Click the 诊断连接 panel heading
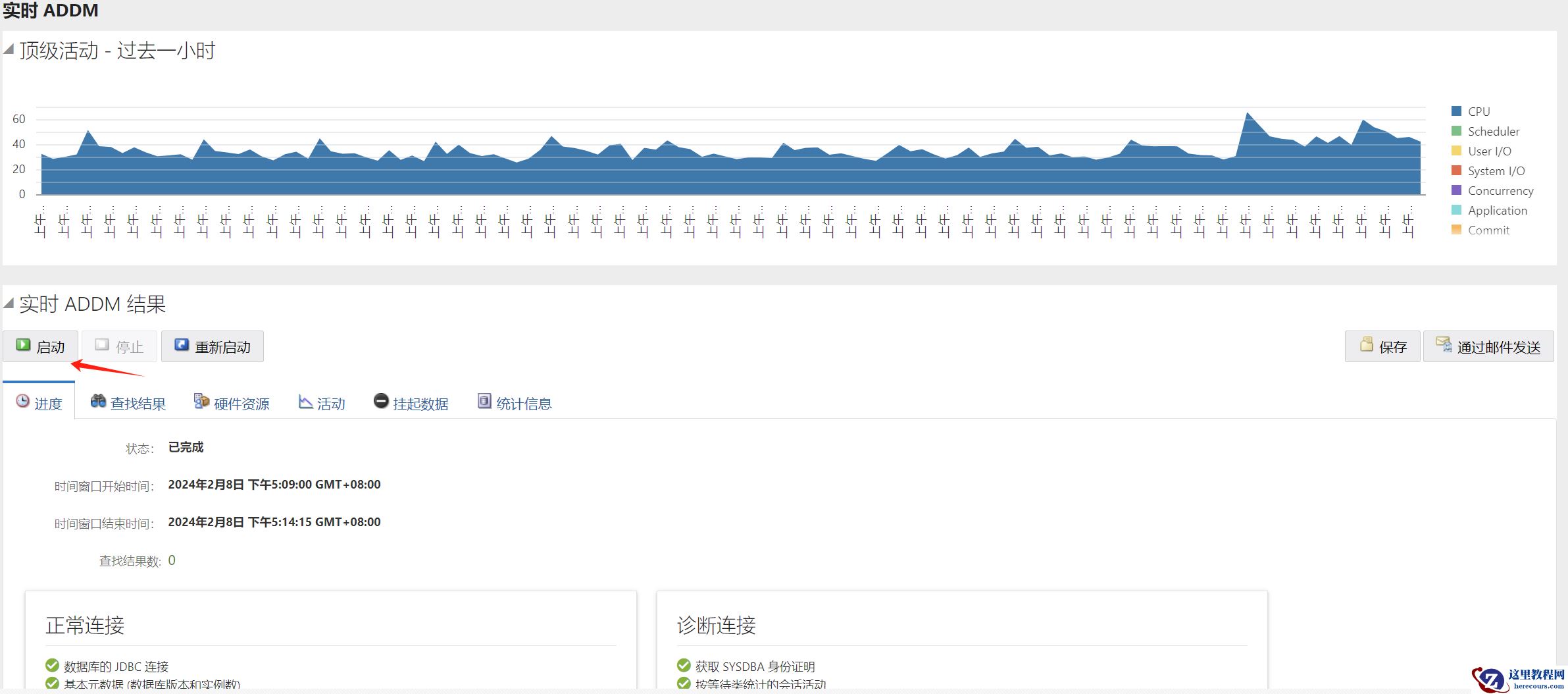The height and width of the screenshot is (694, 1568). pos(717,625)
